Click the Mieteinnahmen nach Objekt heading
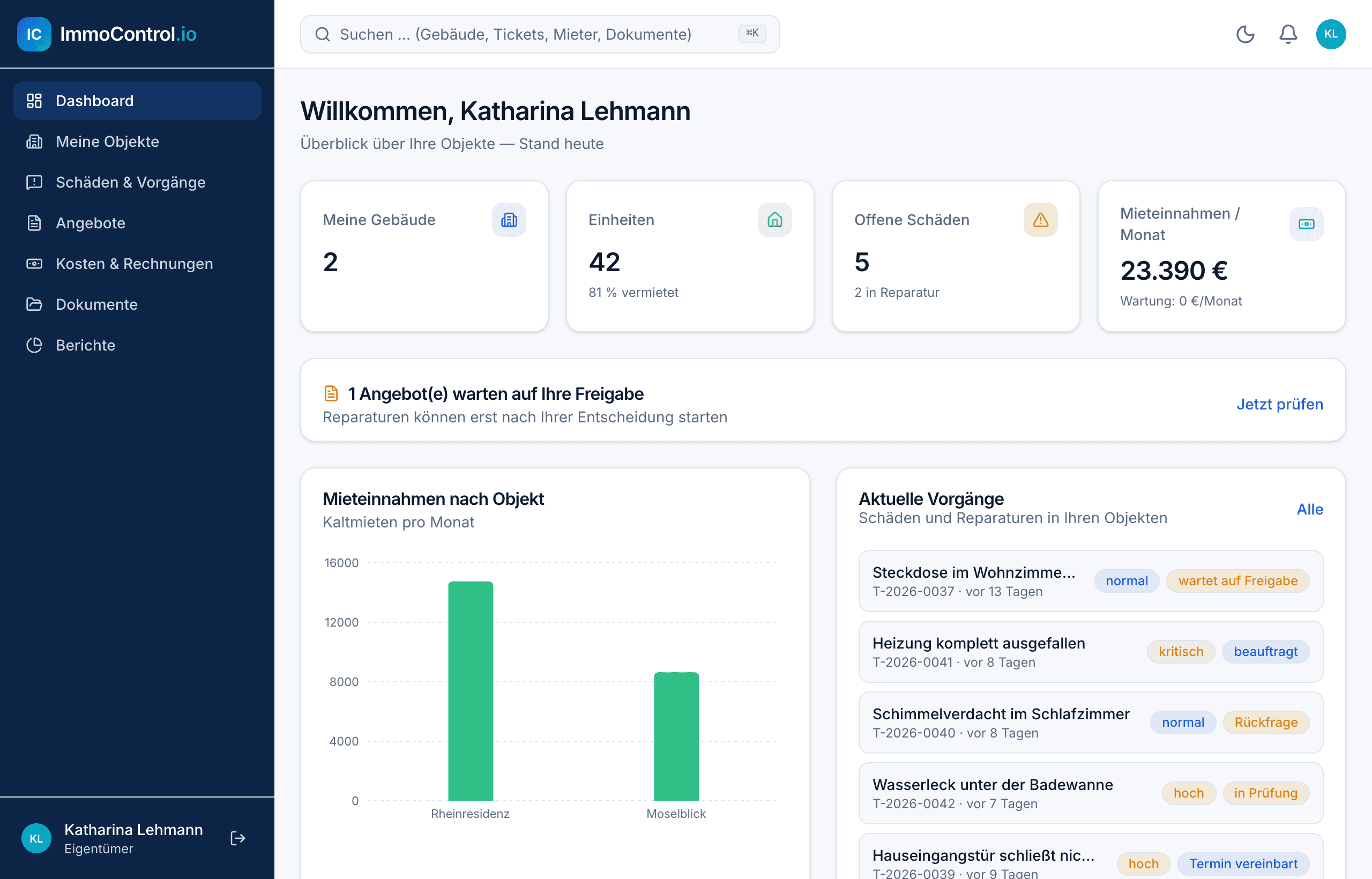The height and width of the screenshot is (879, 1372). (433, 499)
